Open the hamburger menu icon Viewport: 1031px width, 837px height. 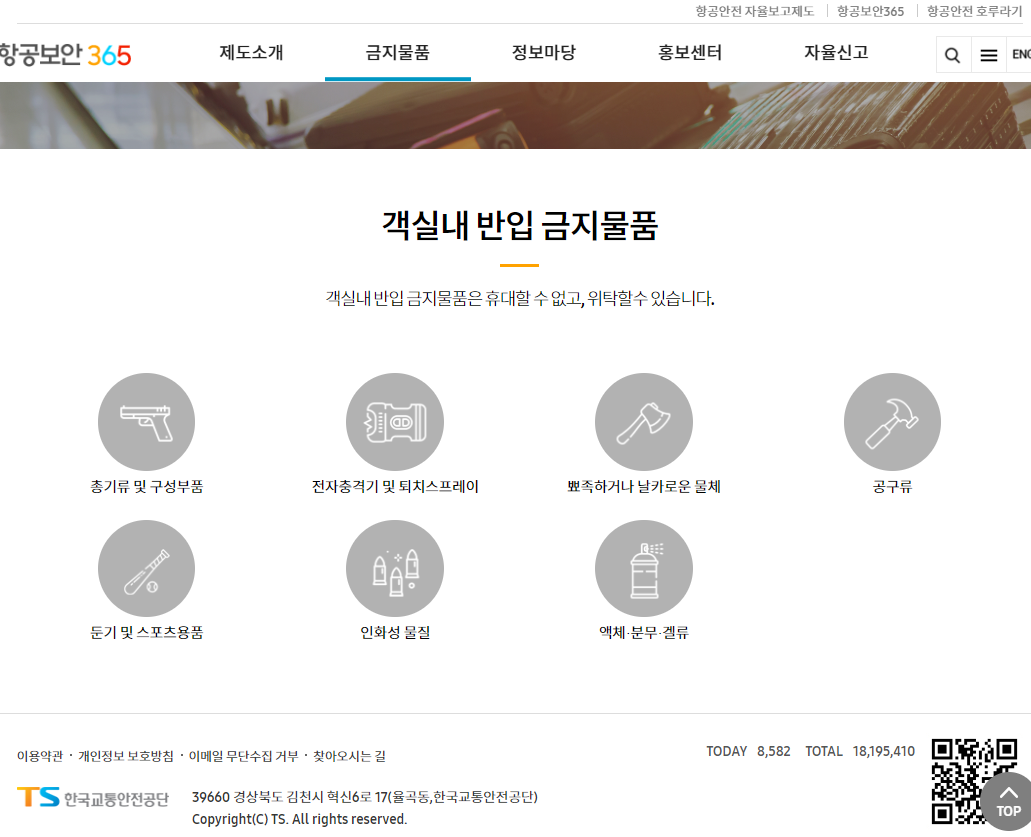tap(988, 55)
